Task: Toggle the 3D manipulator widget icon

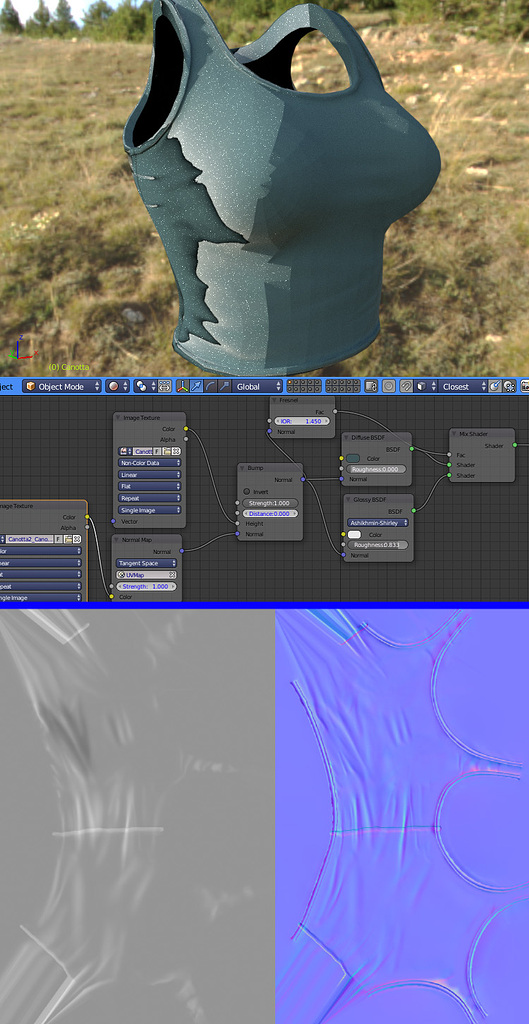Action: [182, 387]
